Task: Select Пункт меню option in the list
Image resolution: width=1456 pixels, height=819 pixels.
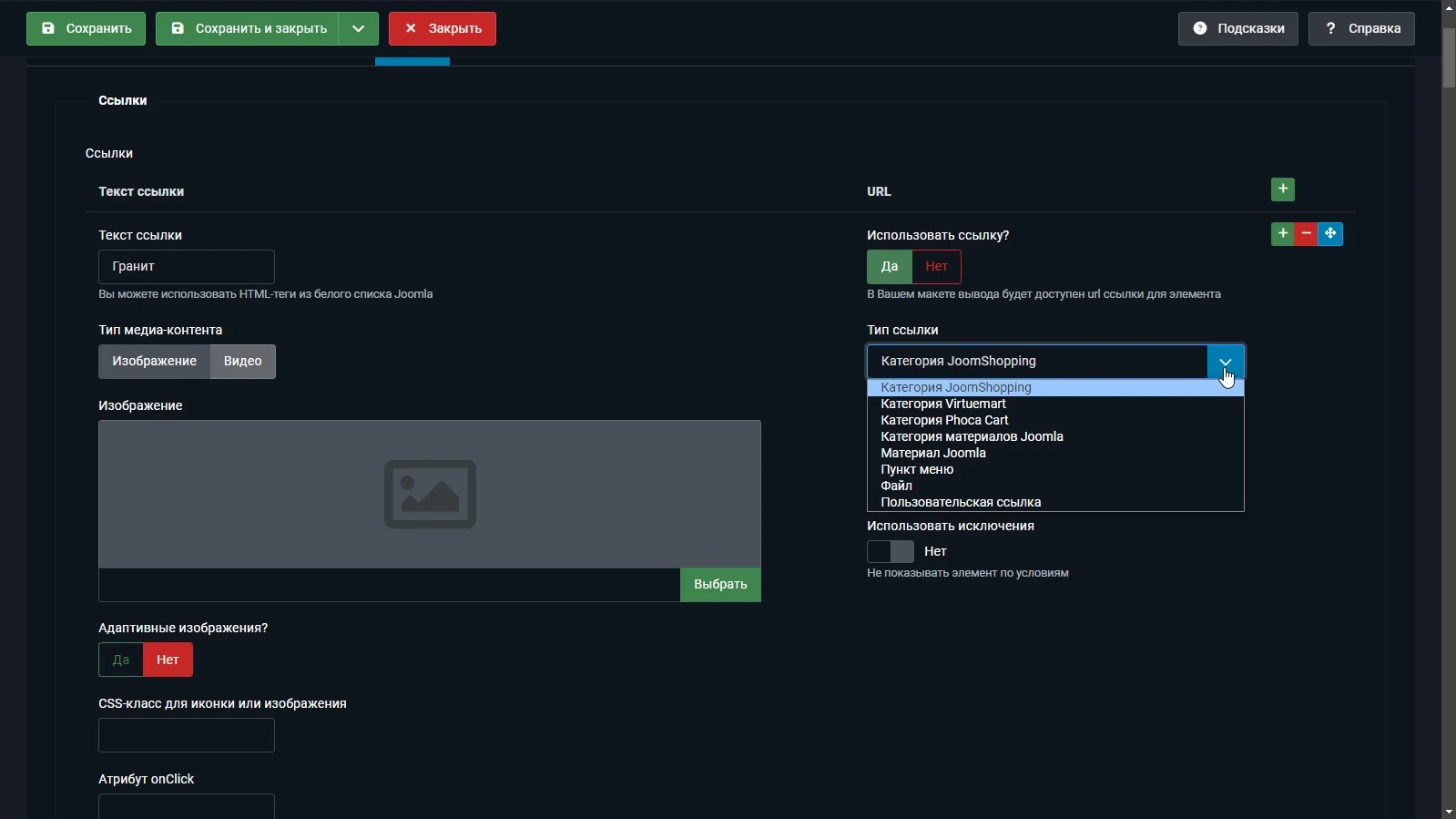Action: [x=917, y=469]
